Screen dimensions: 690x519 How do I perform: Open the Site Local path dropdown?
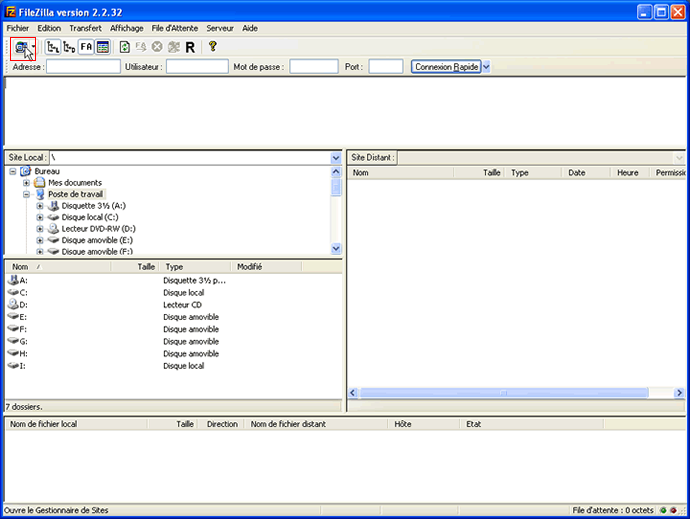[x=336, y=158]
